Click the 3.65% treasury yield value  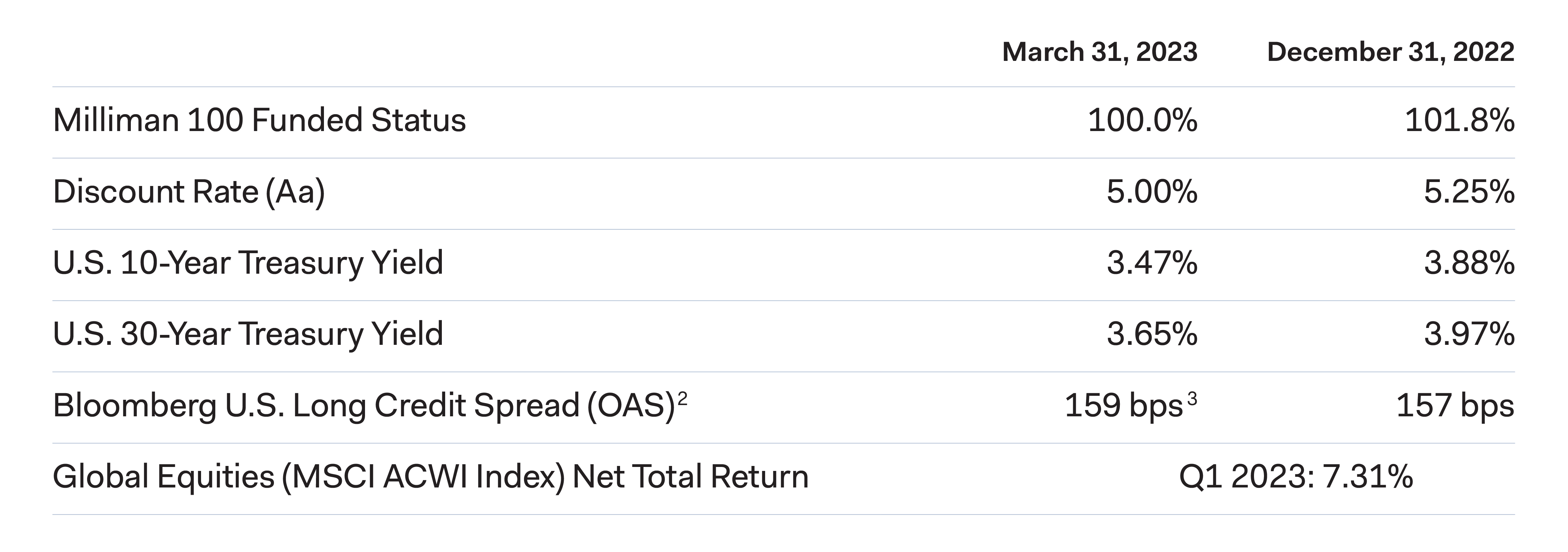1152,334
